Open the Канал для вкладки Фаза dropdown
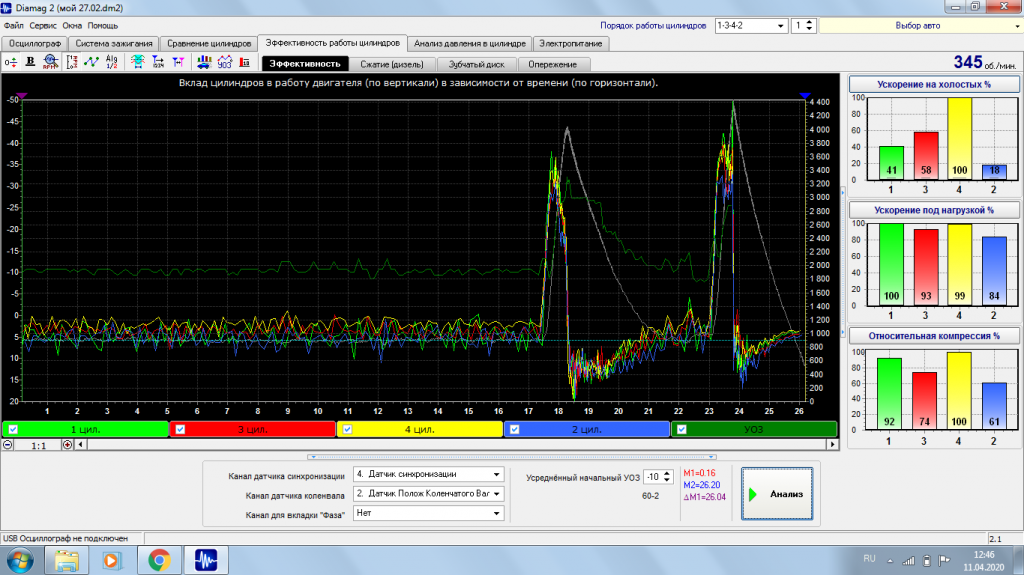The height and width of the screenshot is (575, 1024). point(428,514)
